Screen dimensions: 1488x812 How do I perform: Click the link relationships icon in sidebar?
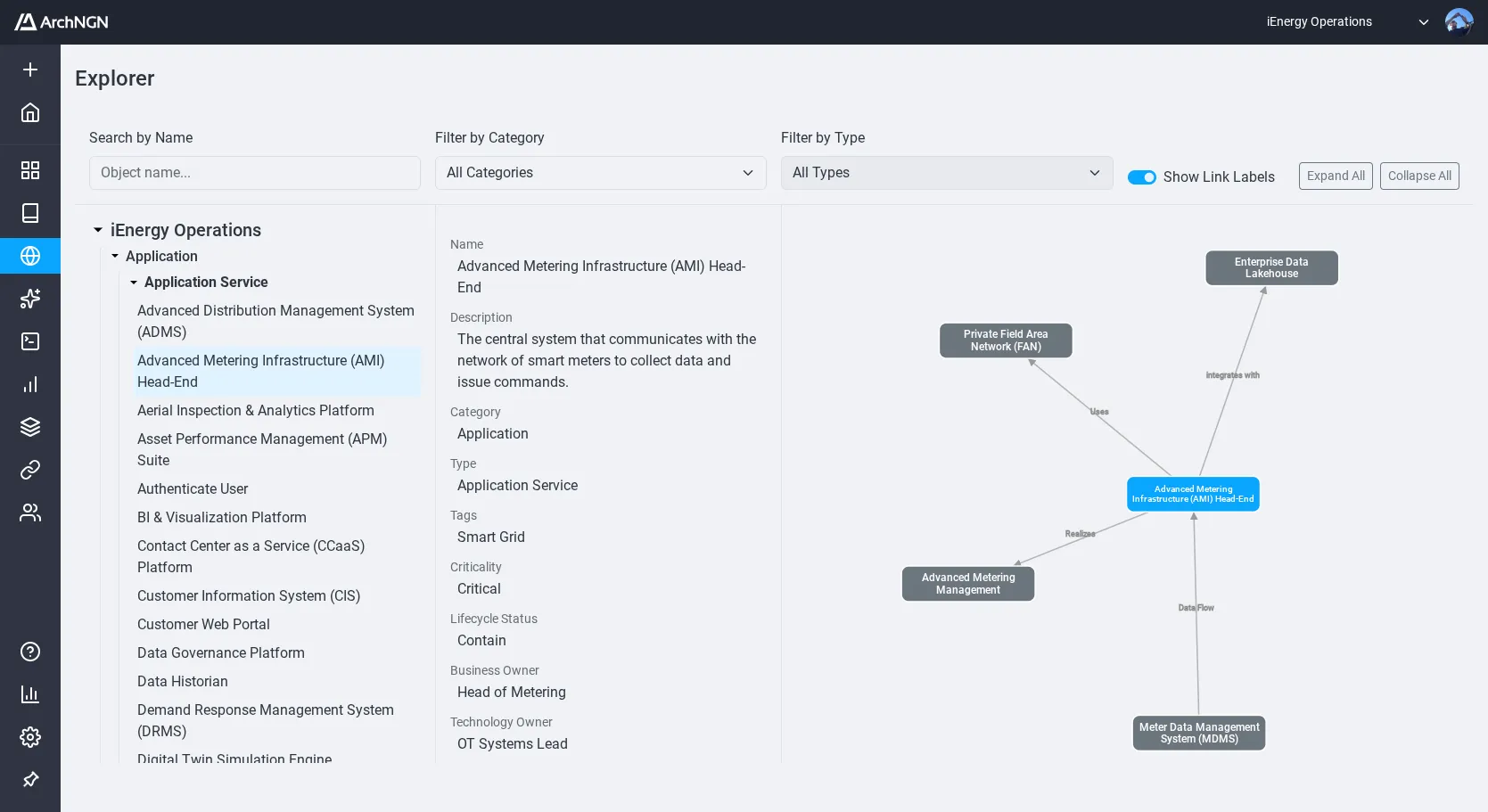pos(30,470)
